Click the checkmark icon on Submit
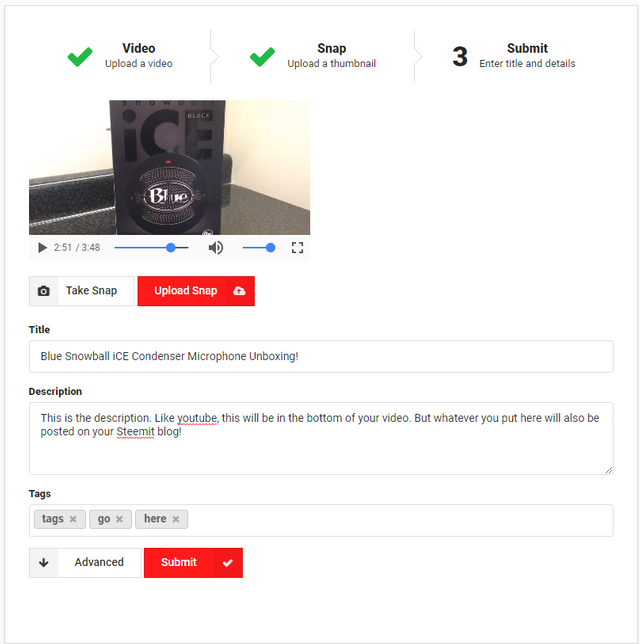This screenshot has height=644, width=640. tap(228, 563)
